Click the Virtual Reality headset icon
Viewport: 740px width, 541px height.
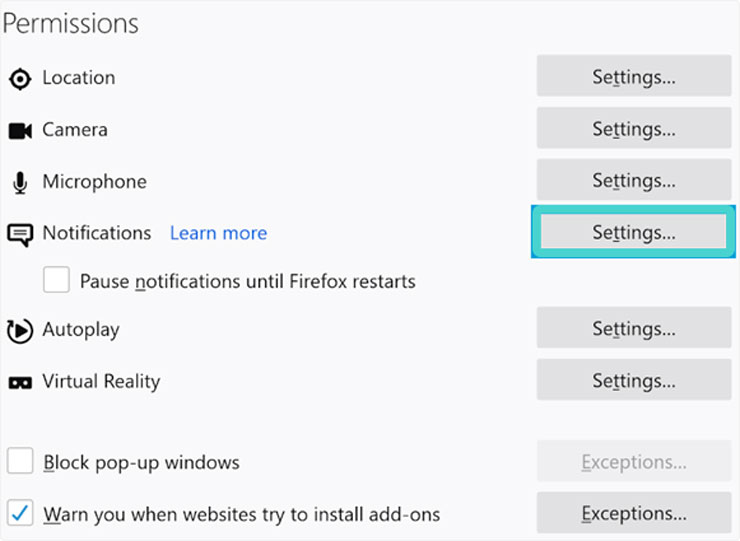pos(20,382)
